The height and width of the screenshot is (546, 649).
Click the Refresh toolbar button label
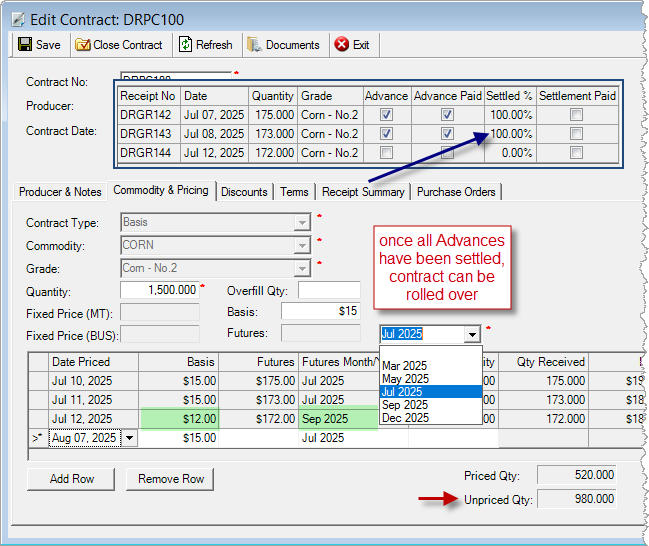click(214, 45)
